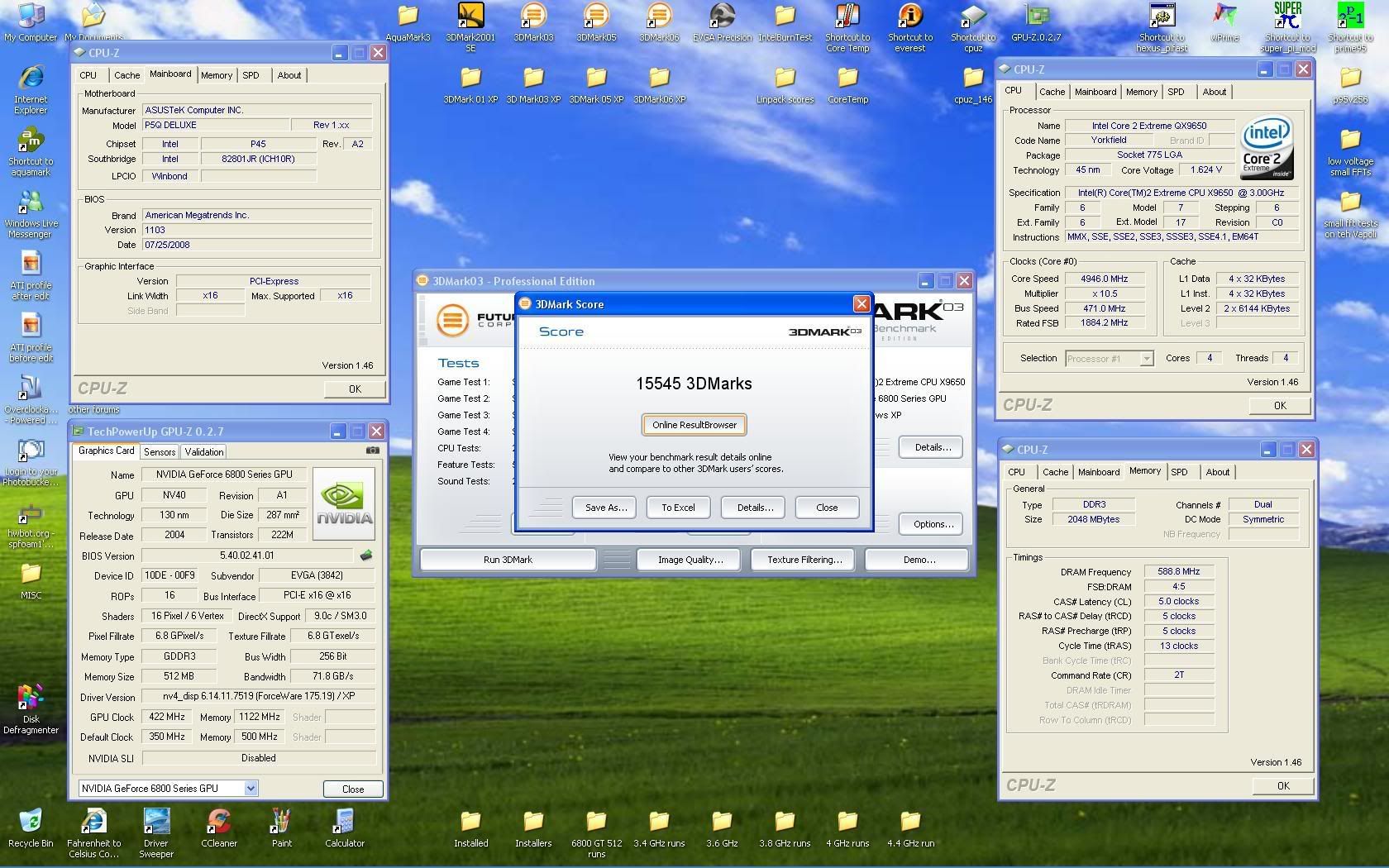
Task: Click the GPU-Z screenshot camera icon
Action: tap(373, 451)
